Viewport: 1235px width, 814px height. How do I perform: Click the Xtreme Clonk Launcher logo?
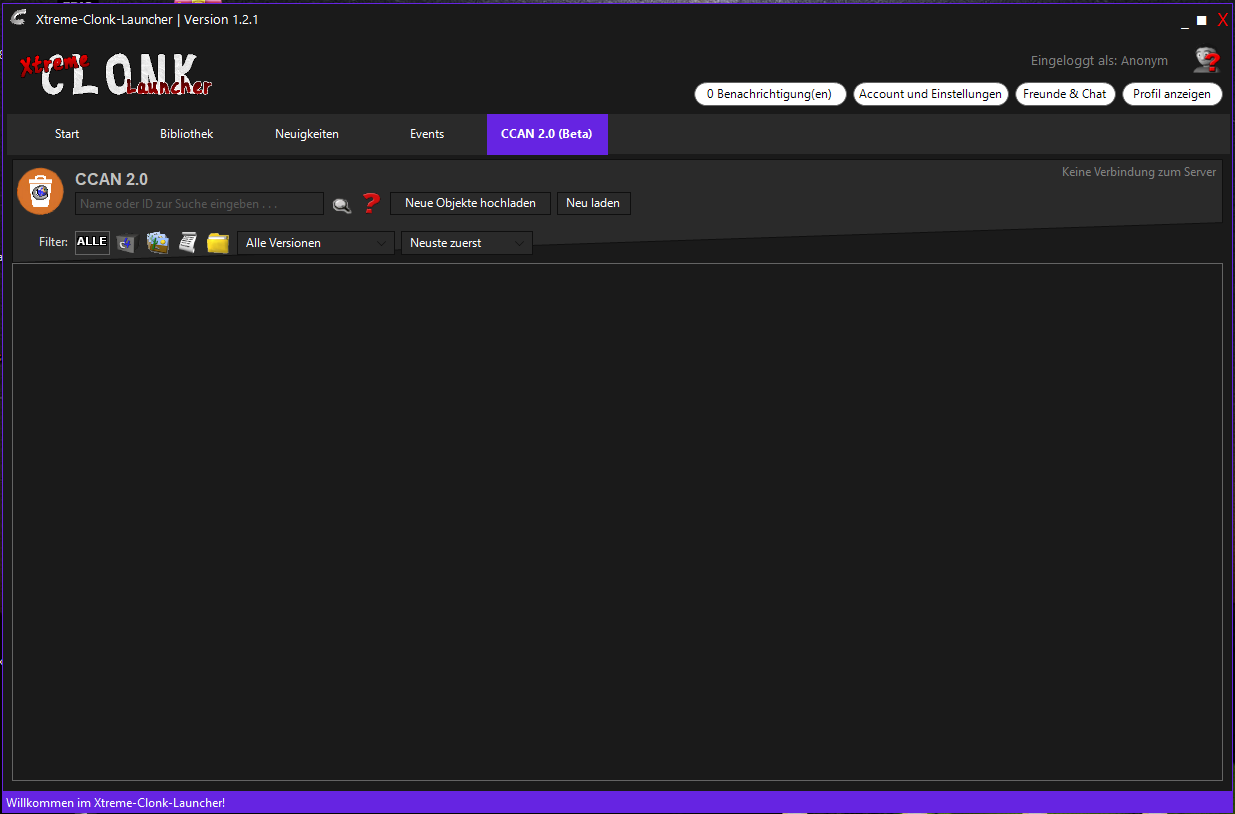click(x=116, y=75)
